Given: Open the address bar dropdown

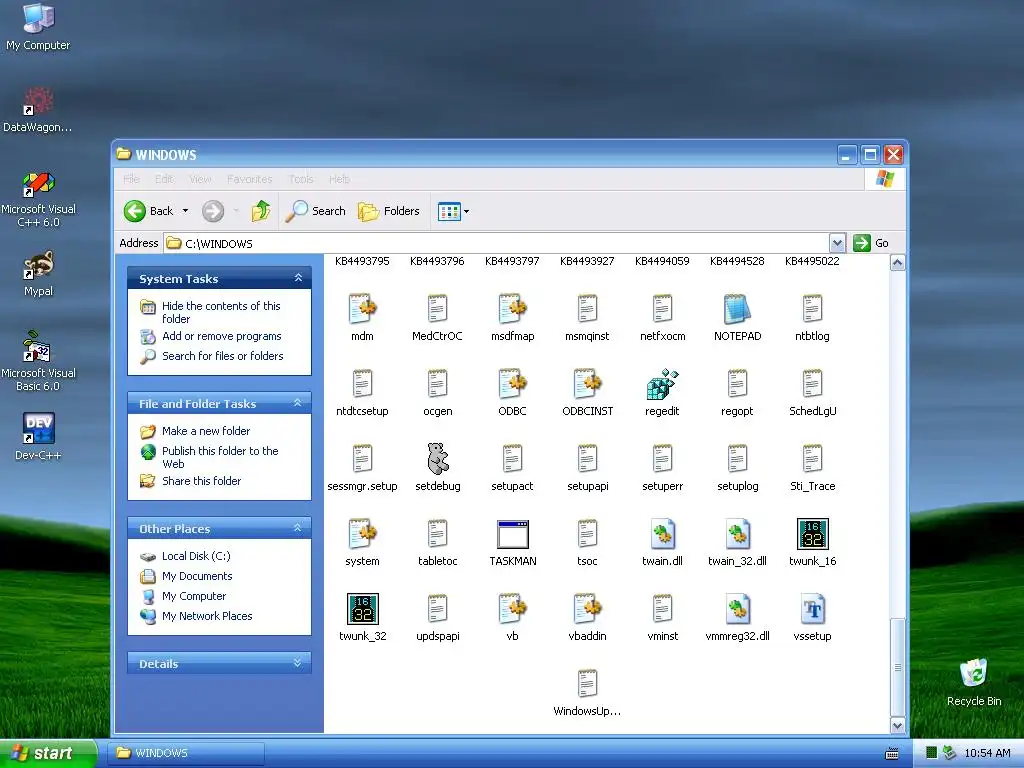Looking at the screenshot, I should tap(837, 243).
